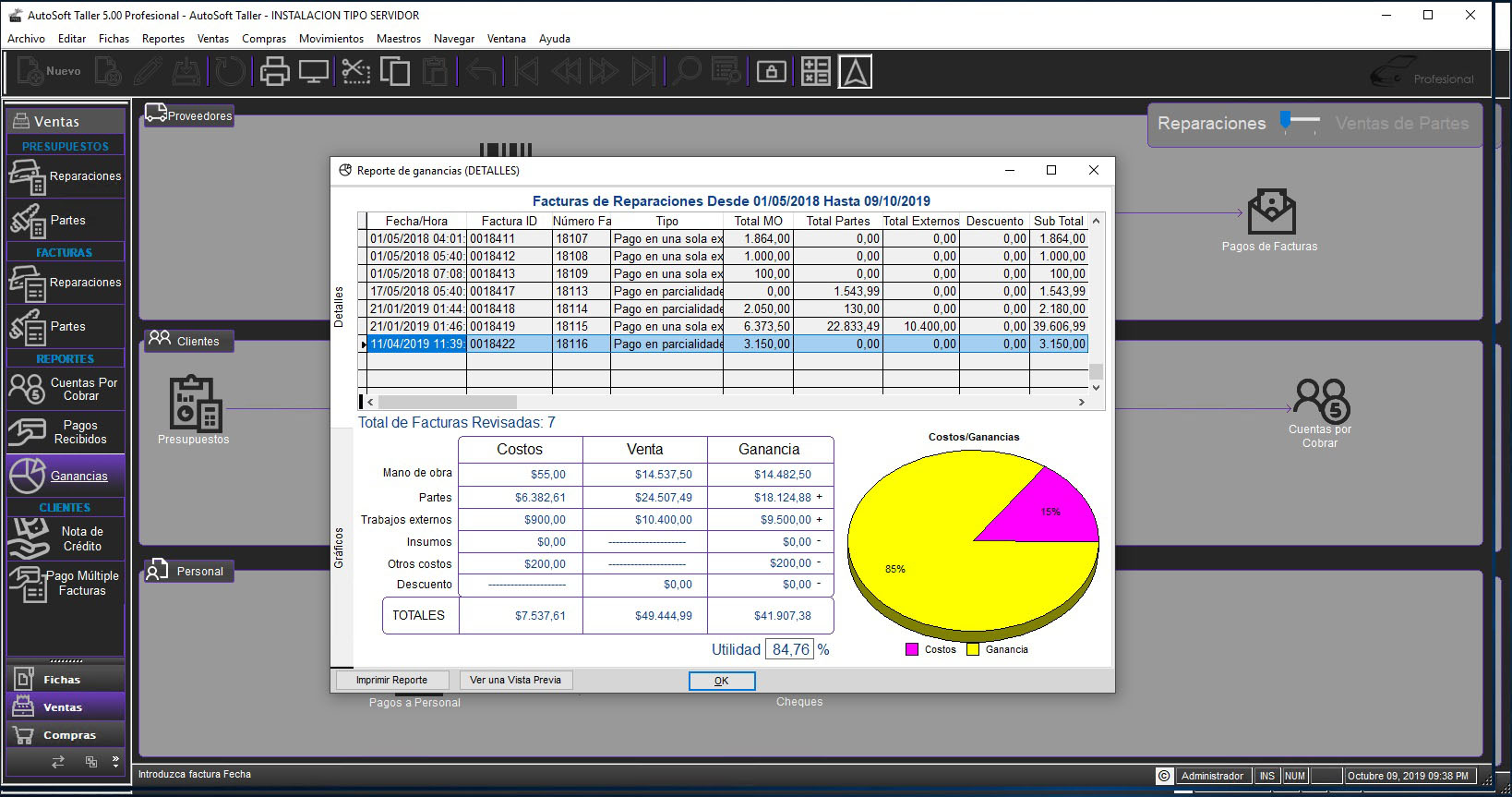Click the Utilidad percentage field
The height and width of the screenshot is (797, 1512).
(x=790, y=649)
